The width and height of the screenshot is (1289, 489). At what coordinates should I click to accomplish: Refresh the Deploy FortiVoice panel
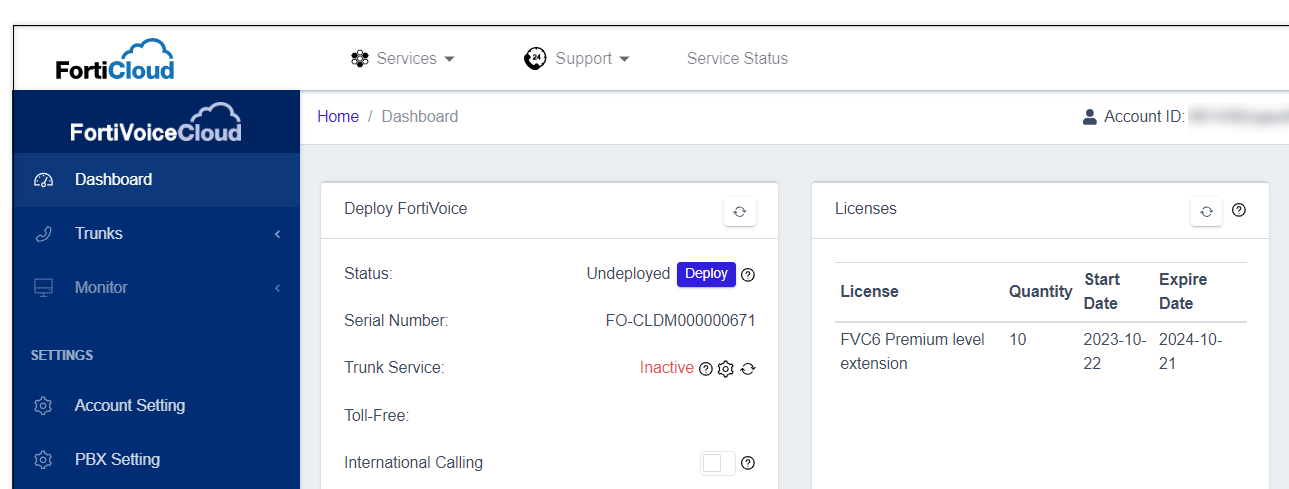point(739,211)
